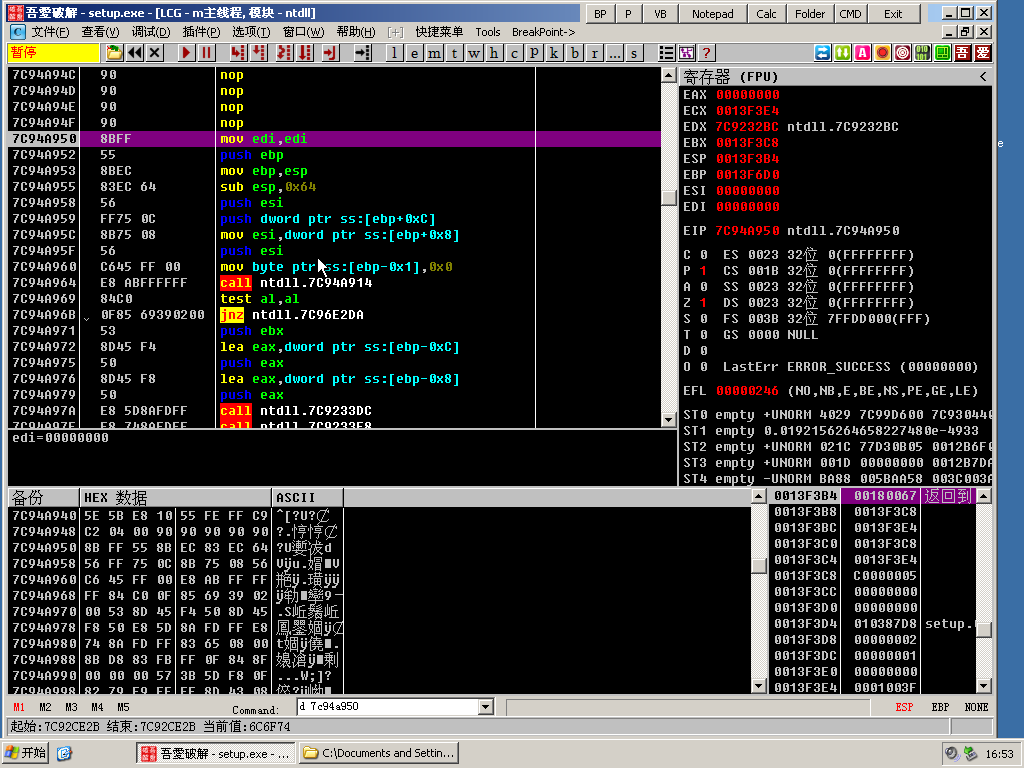Launch Notepad from the title bar button

point(712,14)
